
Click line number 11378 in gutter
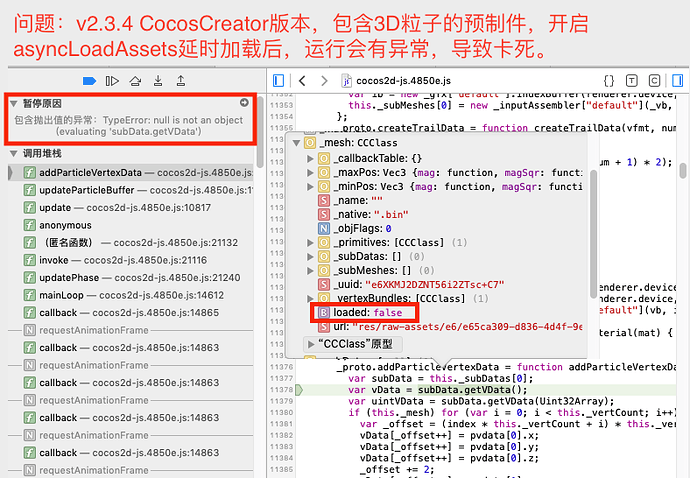tap(282, 390)
